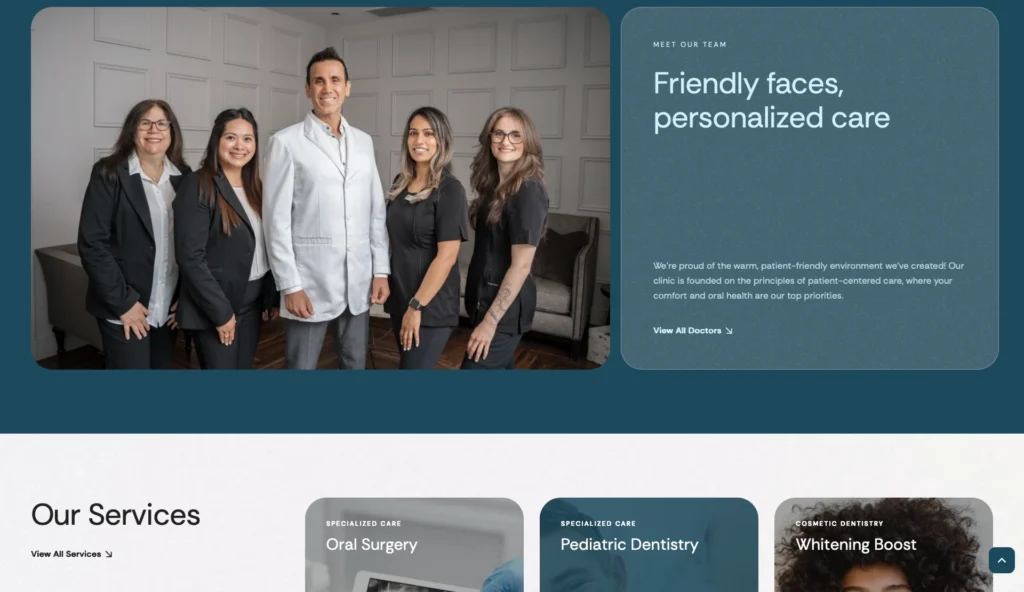The image size is (1024, 592).
Task: Click the clinic description paragraph text
Action: 808,281
